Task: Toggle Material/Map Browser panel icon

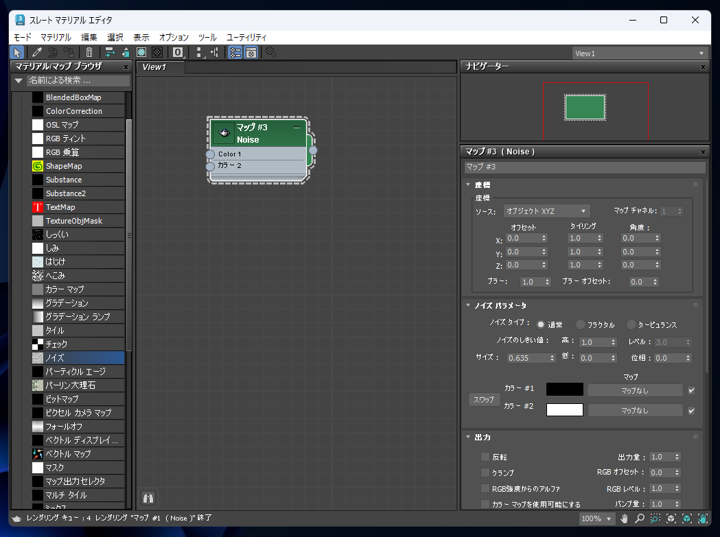Action: tap(235, 52)
